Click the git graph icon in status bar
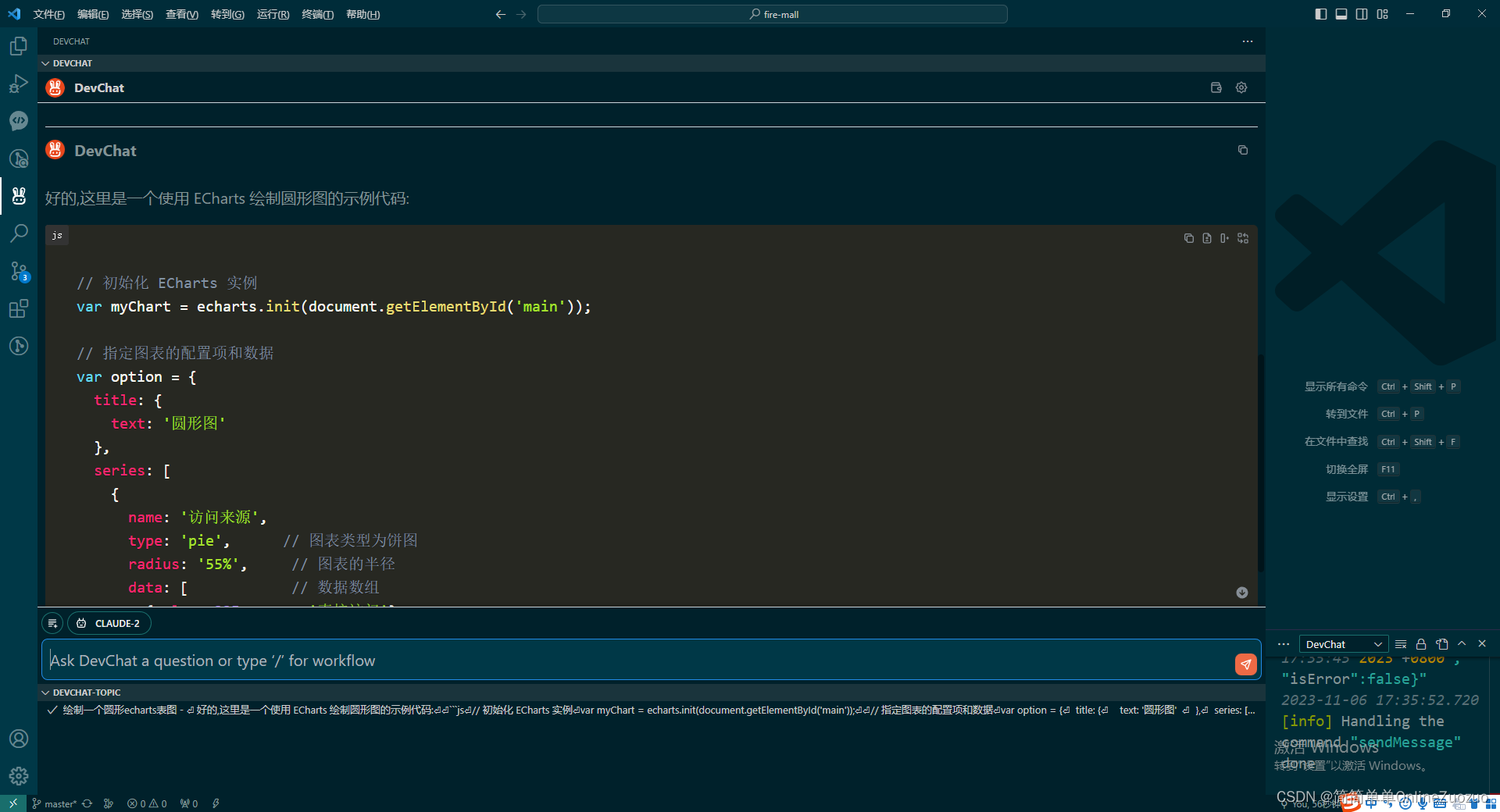This screenshot has width=1500, height=812. pos(109,803)
